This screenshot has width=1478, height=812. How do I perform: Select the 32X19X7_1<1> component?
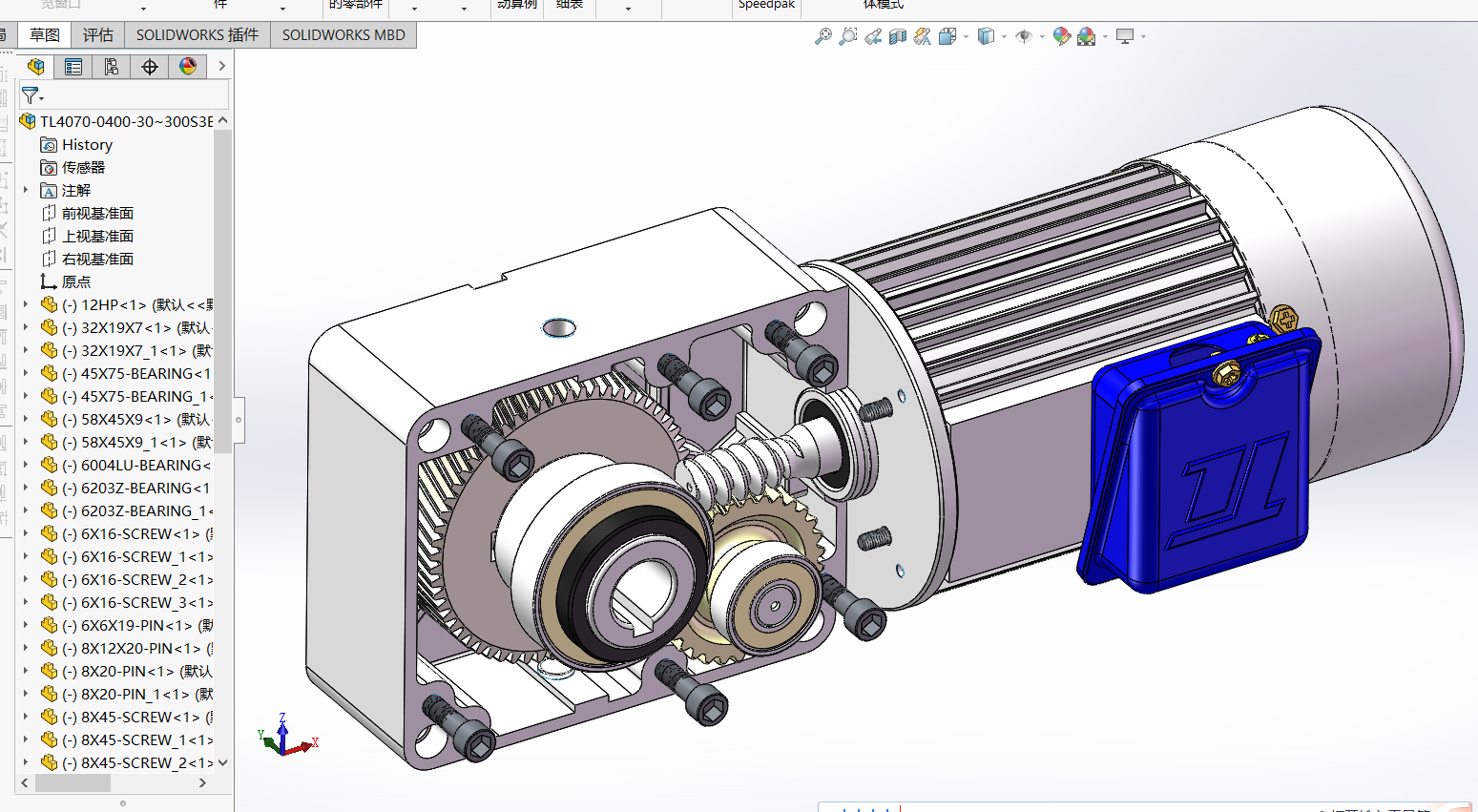pyautogui.click(x=127, y=350)
